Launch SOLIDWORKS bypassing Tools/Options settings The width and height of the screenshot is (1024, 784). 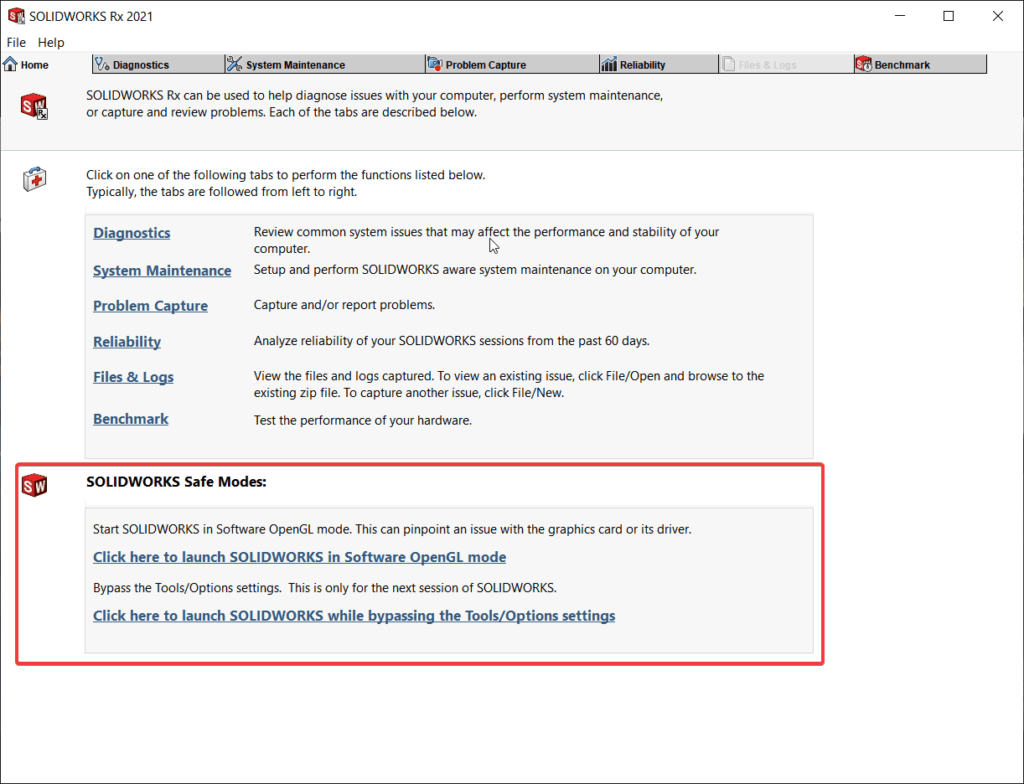pos(354,616)
